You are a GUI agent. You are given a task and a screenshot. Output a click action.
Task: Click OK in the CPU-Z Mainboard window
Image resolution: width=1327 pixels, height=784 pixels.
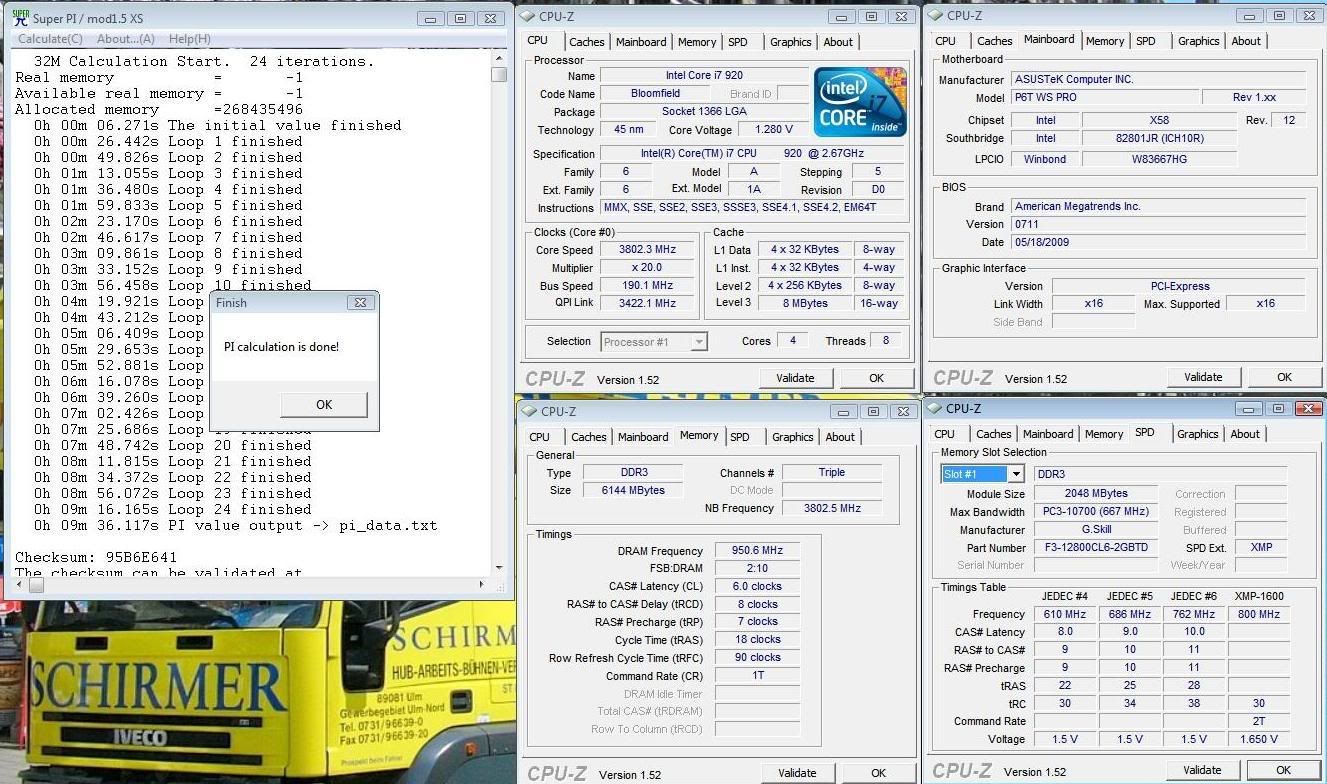point(1285,377)
